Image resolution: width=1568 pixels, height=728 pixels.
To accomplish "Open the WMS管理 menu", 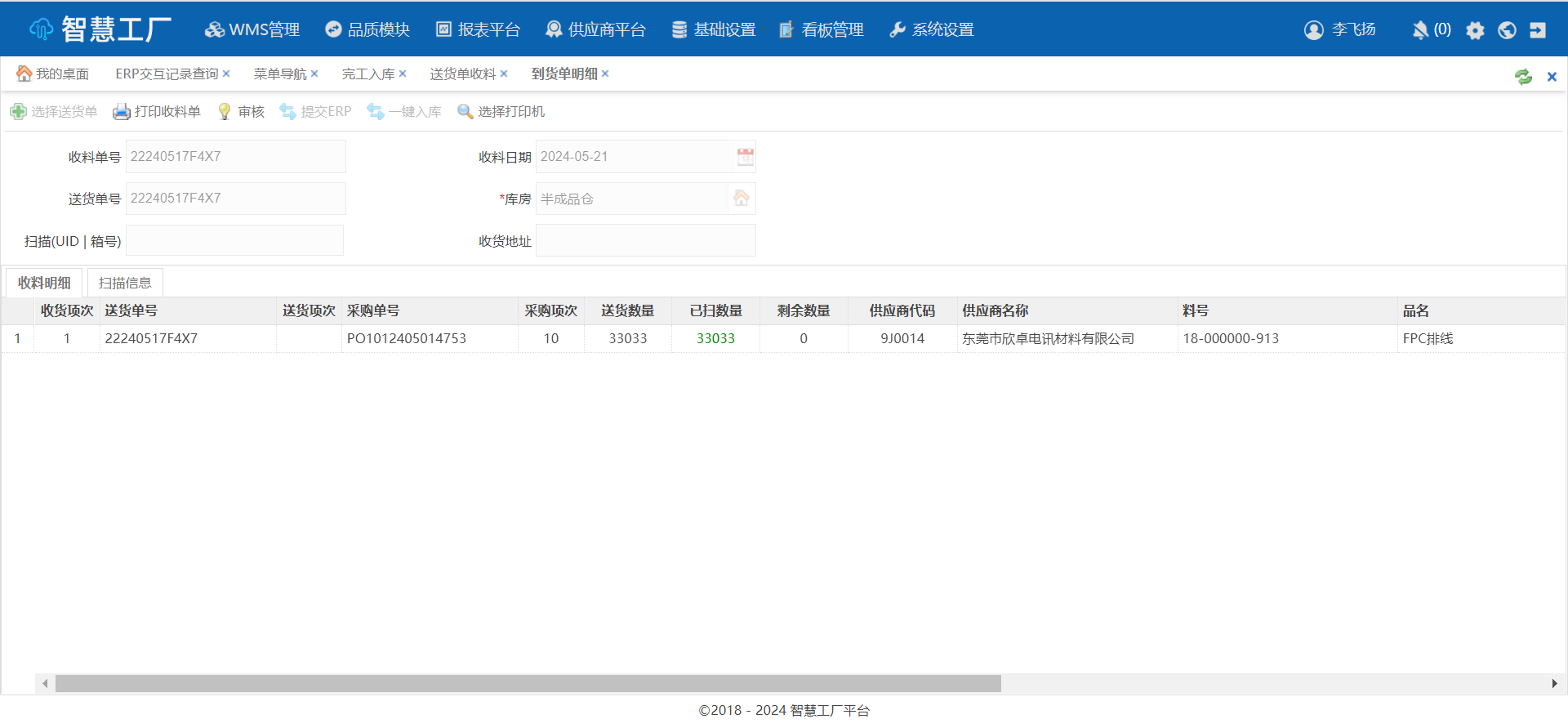I will tap(252, 30).
